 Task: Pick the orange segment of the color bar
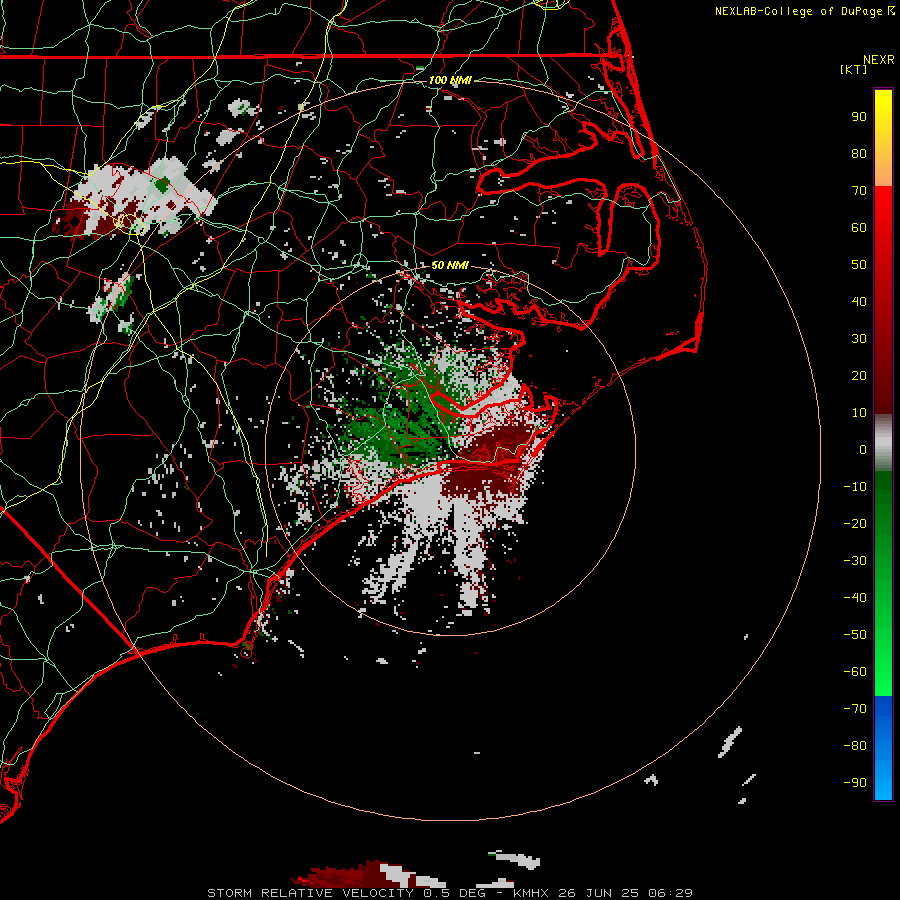(x=883, y=166)
